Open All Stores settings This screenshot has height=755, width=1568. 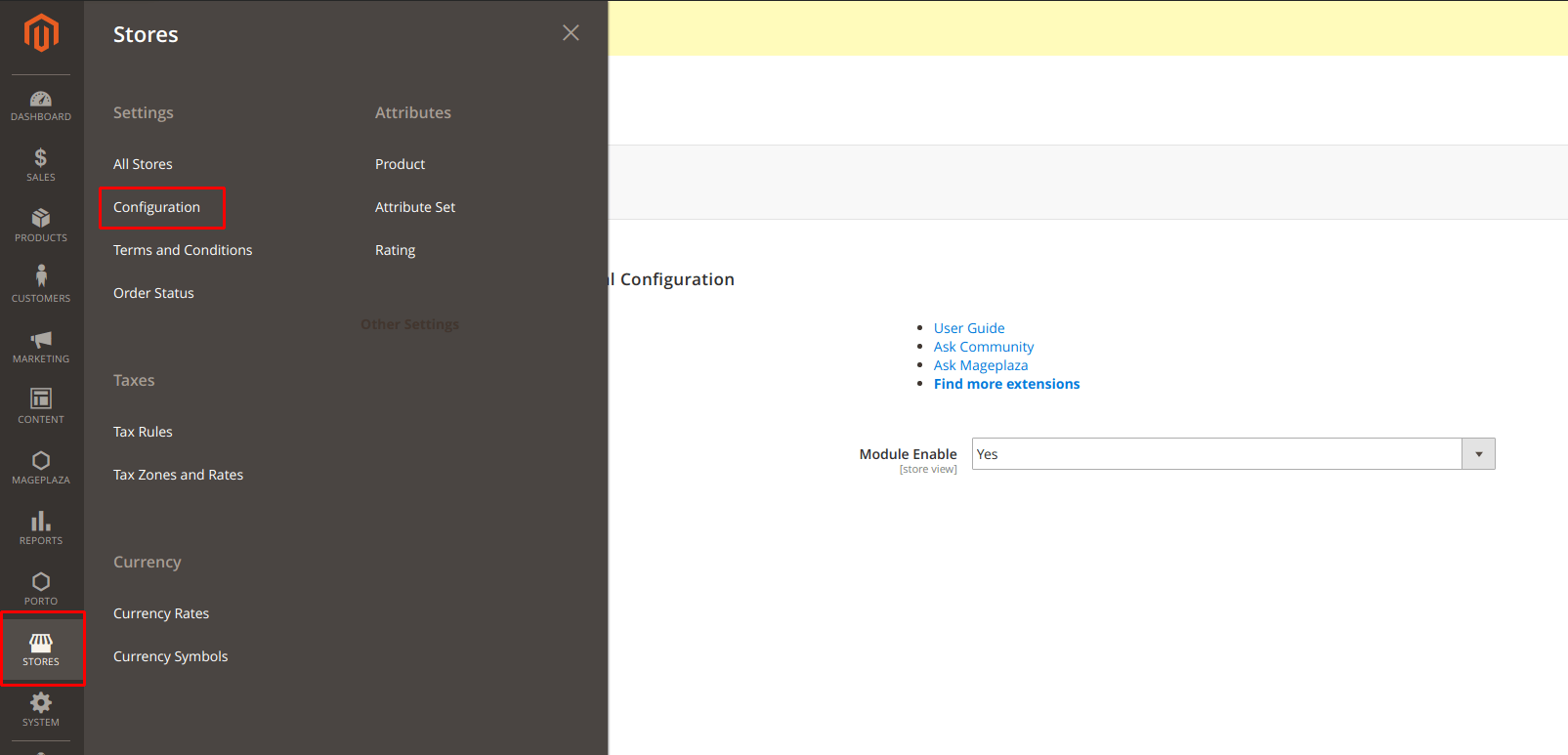pyautogui.click(x=143, y=164)
